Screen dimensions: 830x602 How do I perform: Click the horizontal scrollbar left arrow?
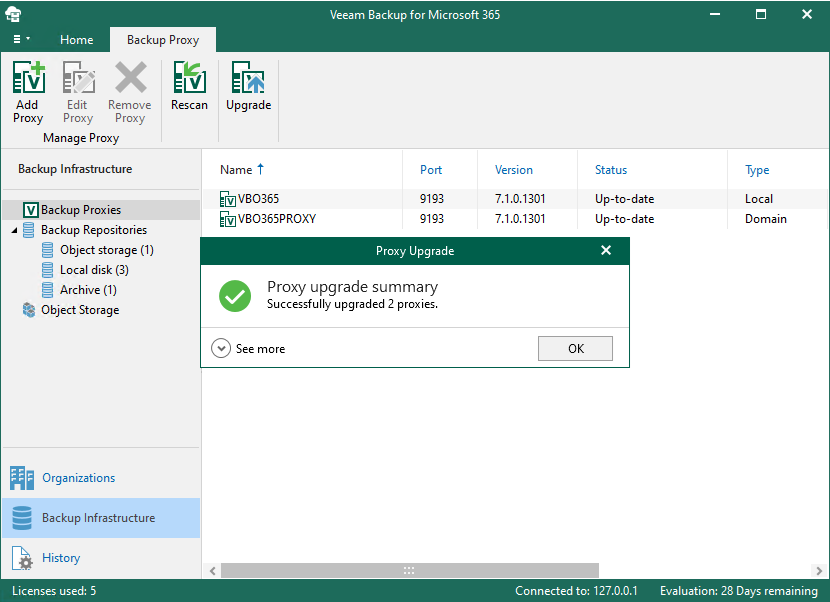pos(212,571)
